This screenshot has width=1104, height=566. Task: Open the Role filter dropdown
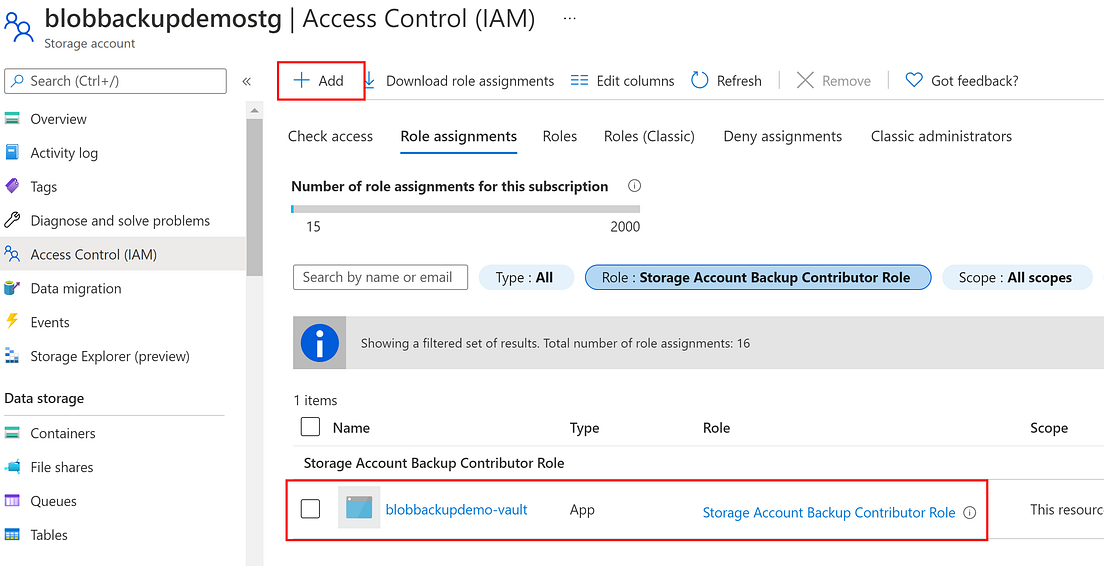click(757, 278)
